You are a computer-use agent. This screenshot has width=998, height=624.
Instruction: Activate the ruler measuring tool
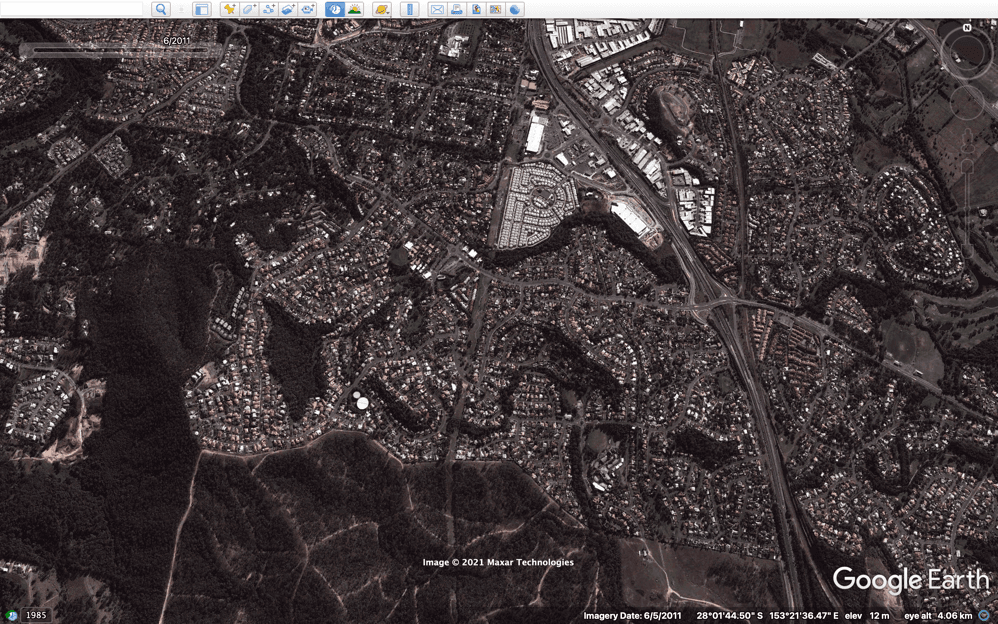[410, 9]
